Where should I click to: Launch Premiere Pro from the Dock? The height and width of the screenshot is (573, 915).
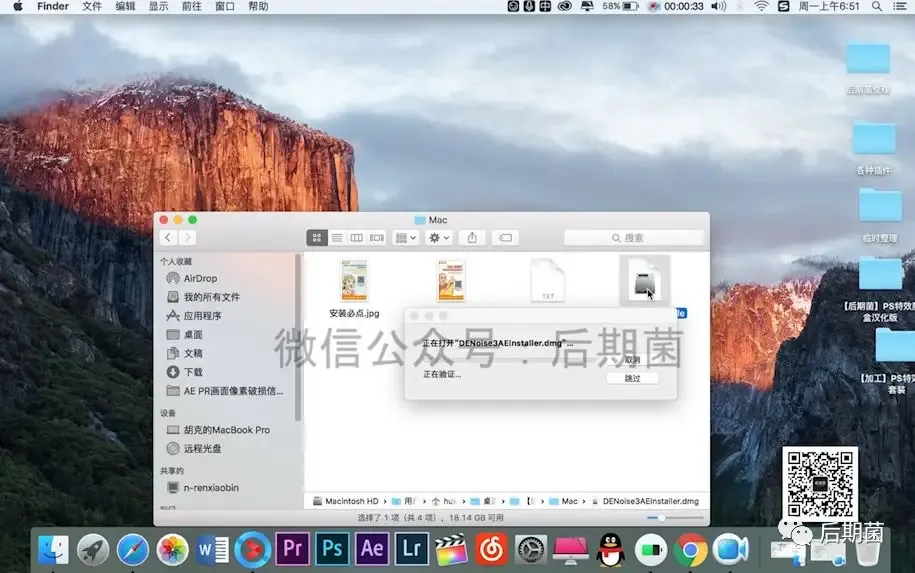pyautogui.click(x=292, y=549)
